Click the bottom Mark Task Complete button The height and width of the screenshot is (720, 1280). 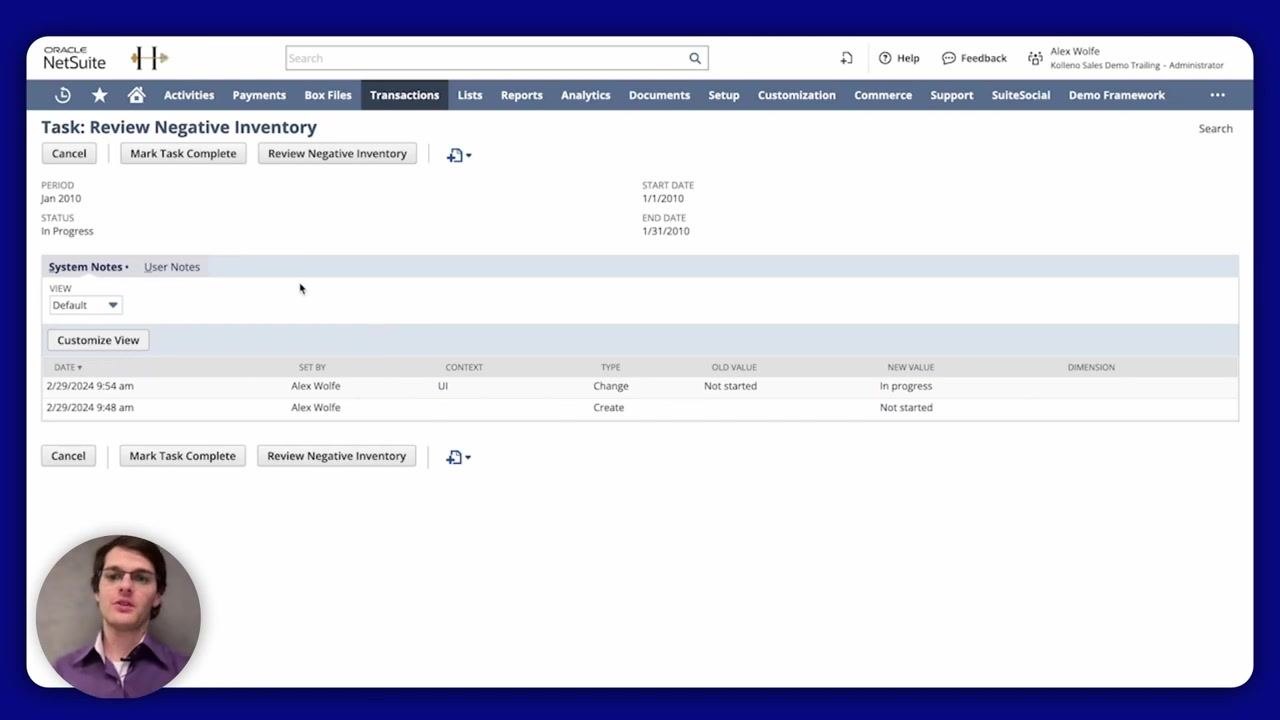click(x=182, y=456)
